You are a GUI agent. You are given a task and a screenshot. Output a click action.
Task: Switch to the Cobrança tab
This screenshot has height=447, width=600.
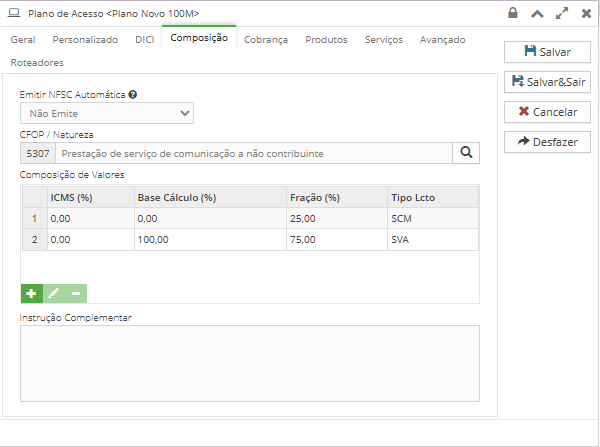point(266,40)
